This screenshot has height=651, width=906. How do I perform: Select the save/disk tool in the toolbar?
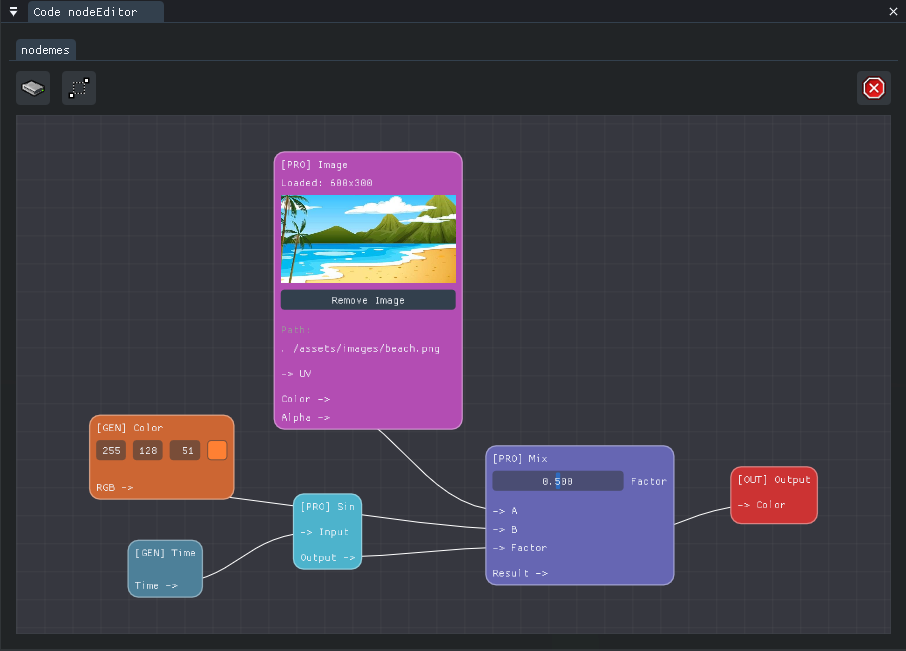[33, 88]
